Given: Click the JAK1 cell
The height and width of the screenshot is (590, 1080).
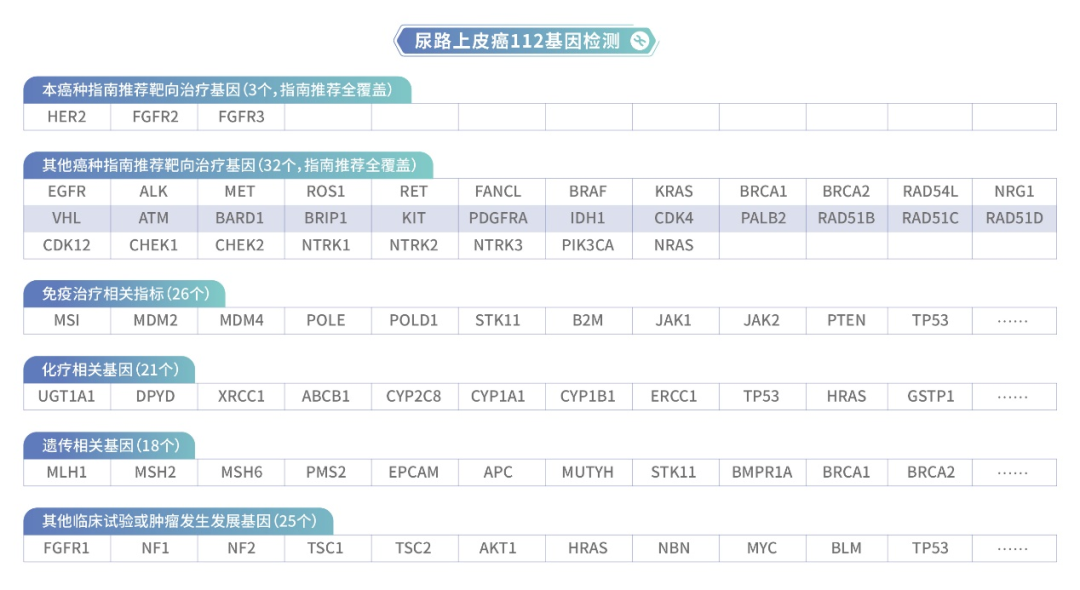Looking at the screenshot, I should pyautogui.click(x=676, y=321).
